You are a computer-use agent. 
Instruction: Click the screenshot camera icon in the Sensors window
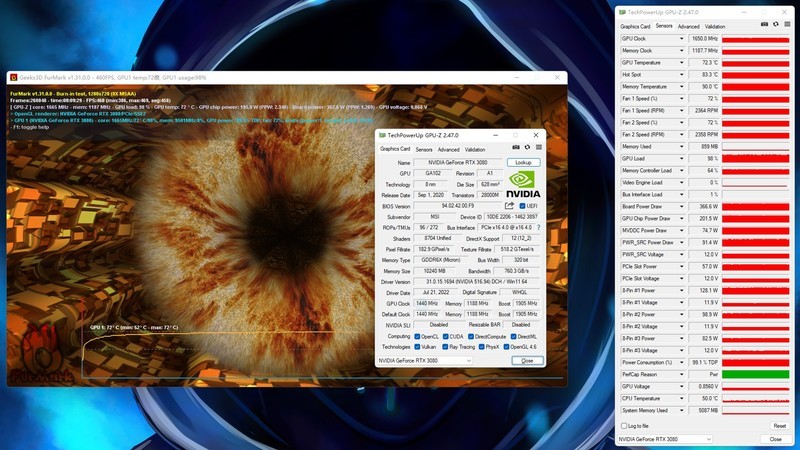pyautogui.click(x=764, y=26)
